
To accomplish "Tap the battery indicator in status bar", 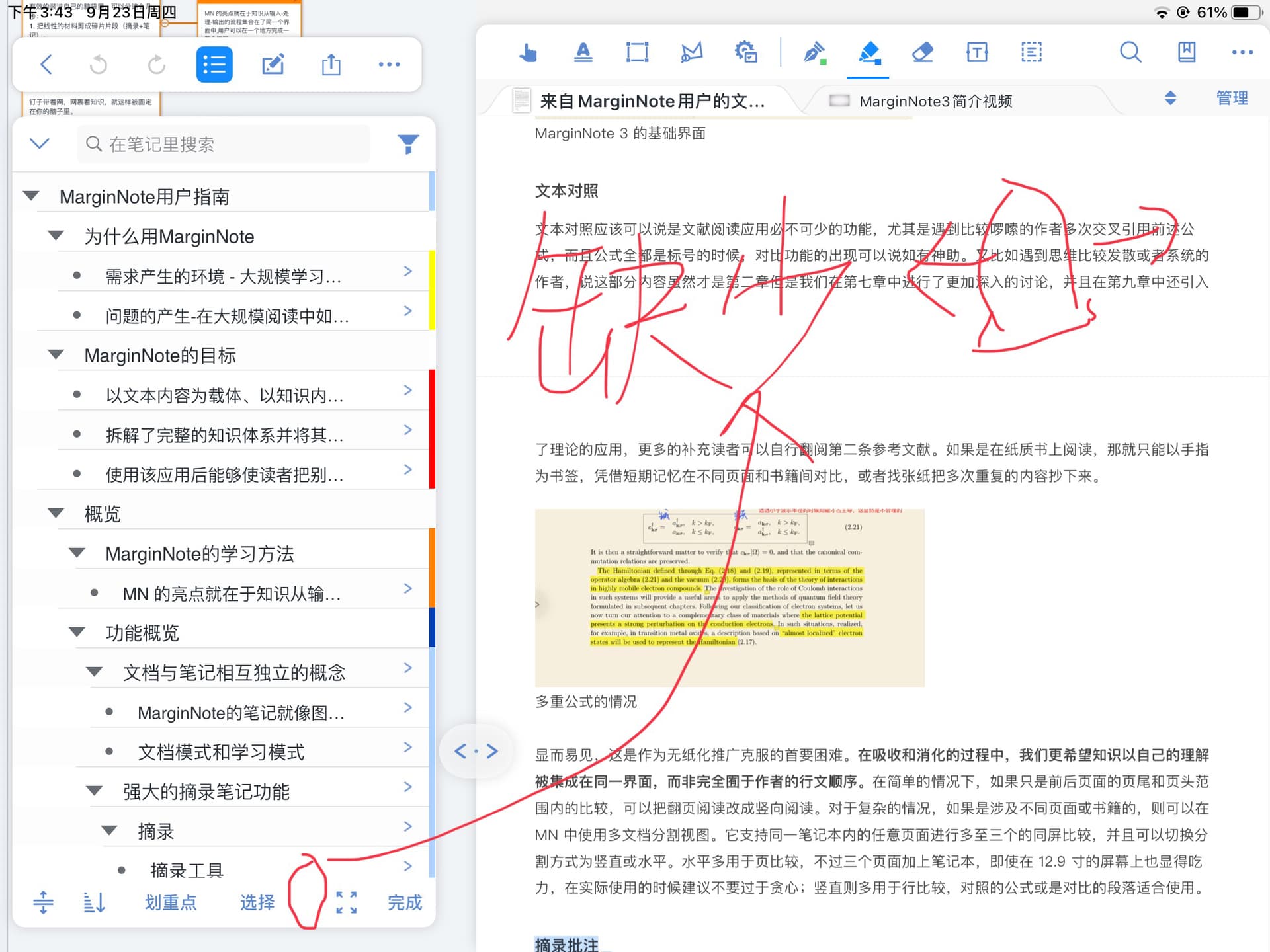I will tap(1246, 12).
